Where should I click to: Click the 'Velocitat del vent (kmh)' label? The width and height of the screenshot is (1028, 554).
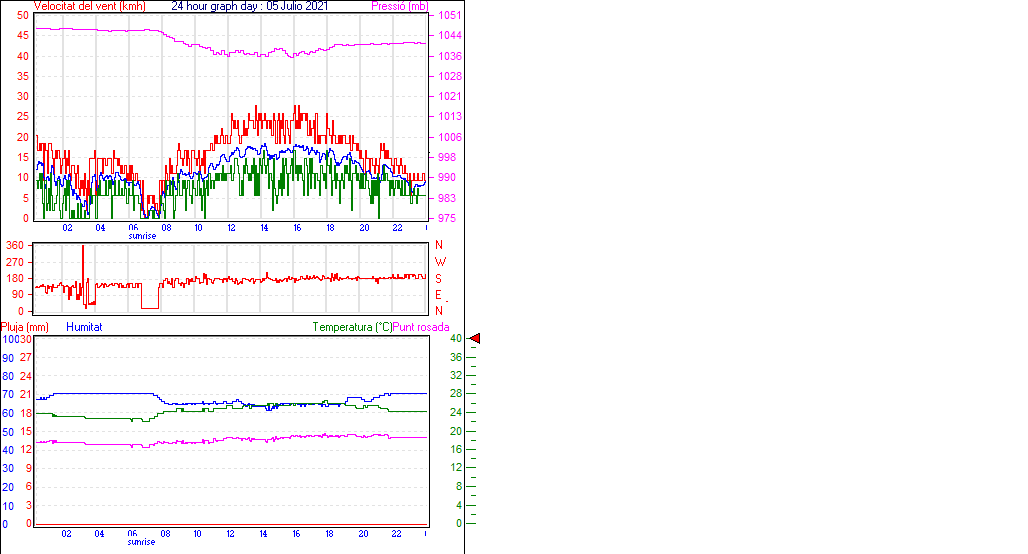pyautogui.click(x=75, y=6)
